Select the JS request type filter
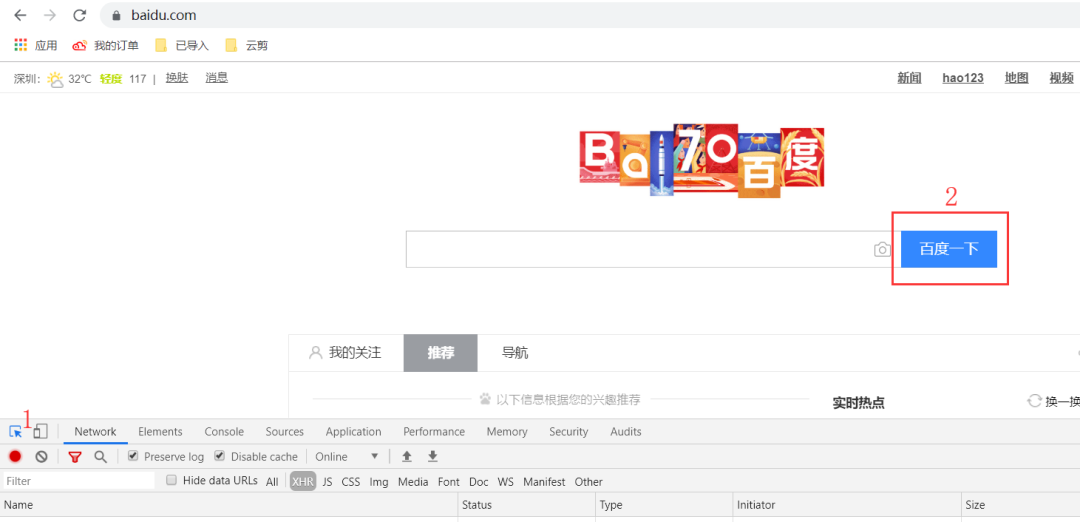Screen dimensions: 1080x522 tap(327, 481)
